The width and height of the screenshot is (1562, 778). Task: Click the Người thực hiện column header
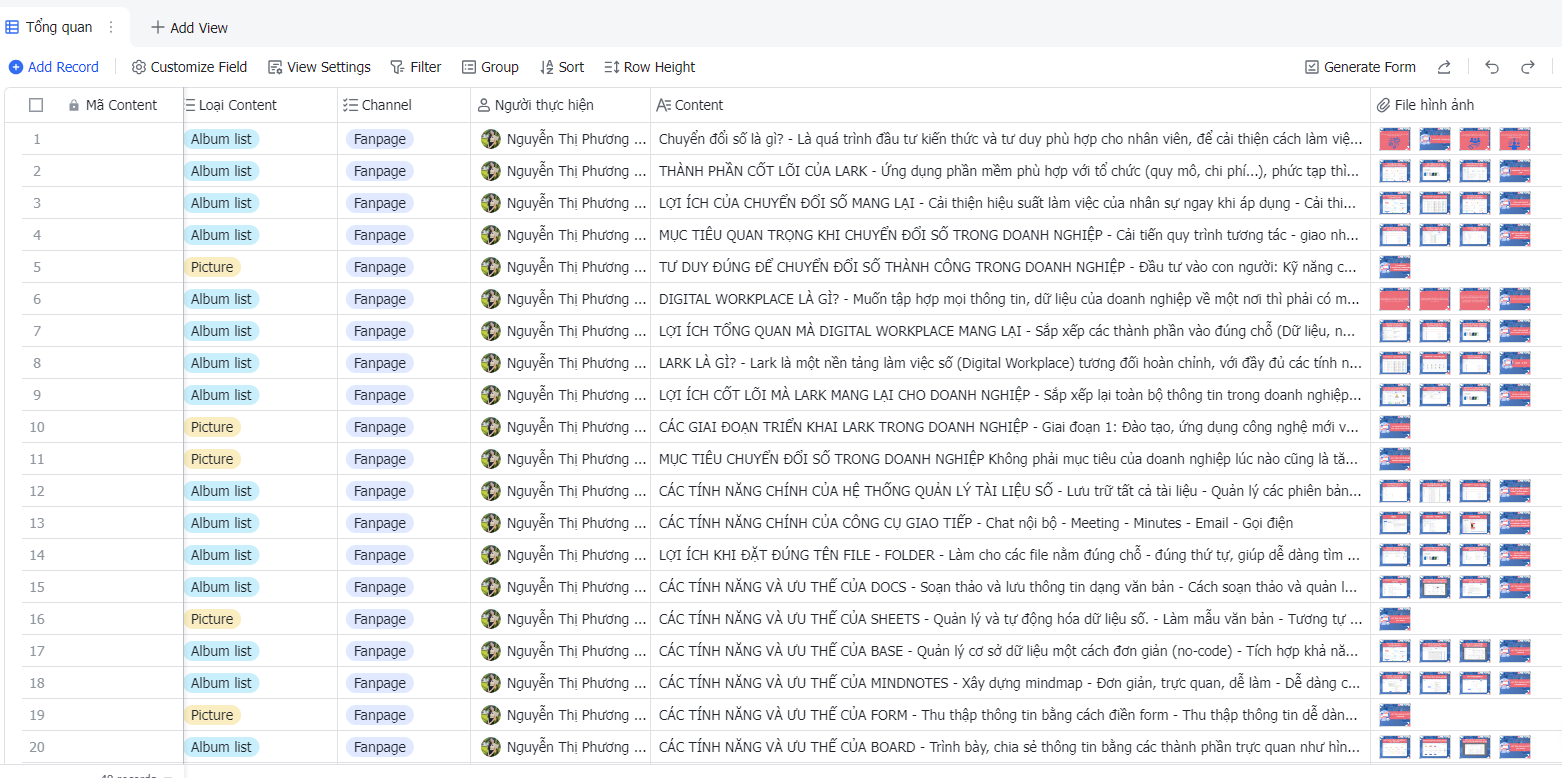click(561, 105)
